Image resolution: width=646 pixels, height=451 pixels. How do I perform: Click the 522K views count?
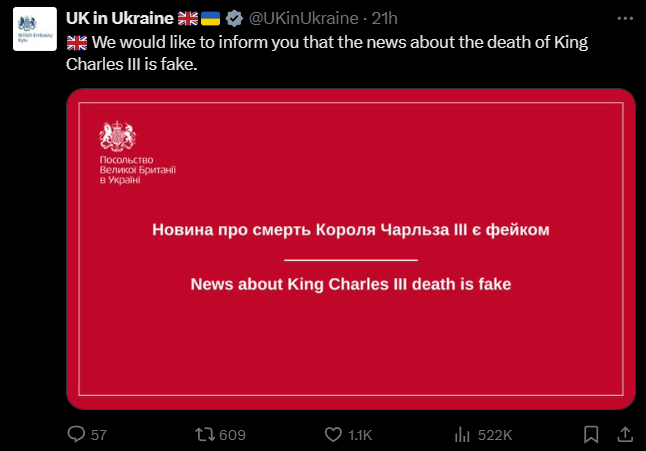coord(496,434)
